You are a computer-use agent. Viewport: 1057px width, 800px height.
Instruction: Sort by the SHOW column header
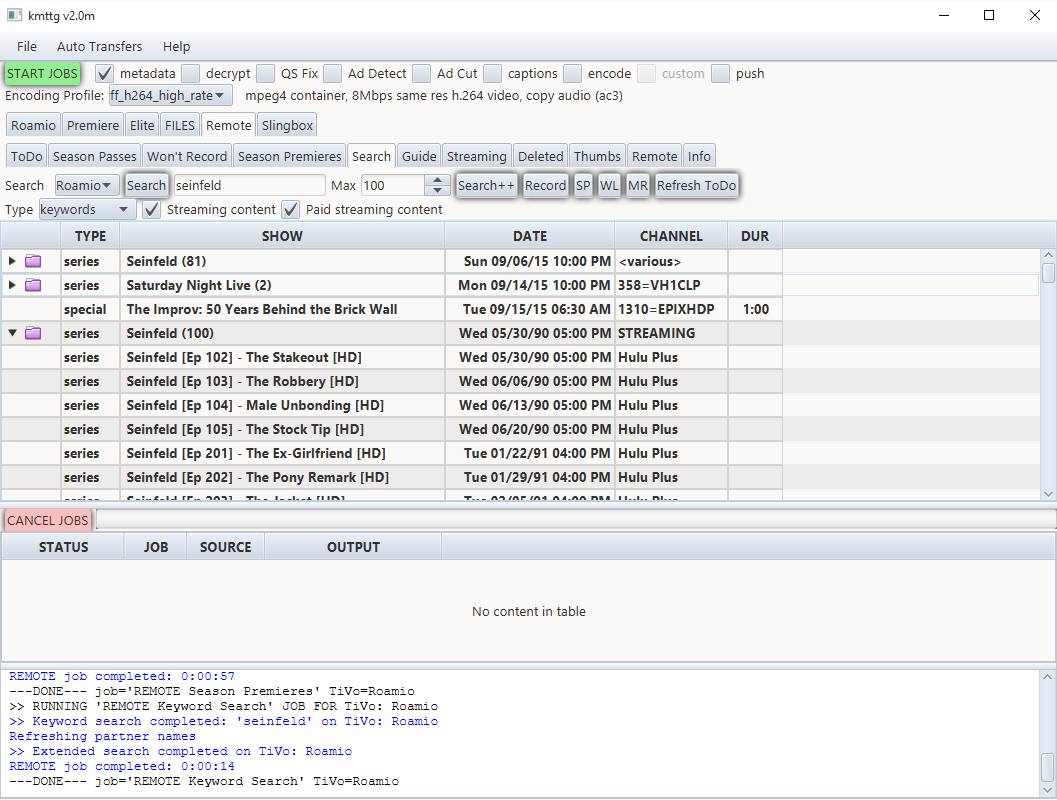tap(282, 236)
